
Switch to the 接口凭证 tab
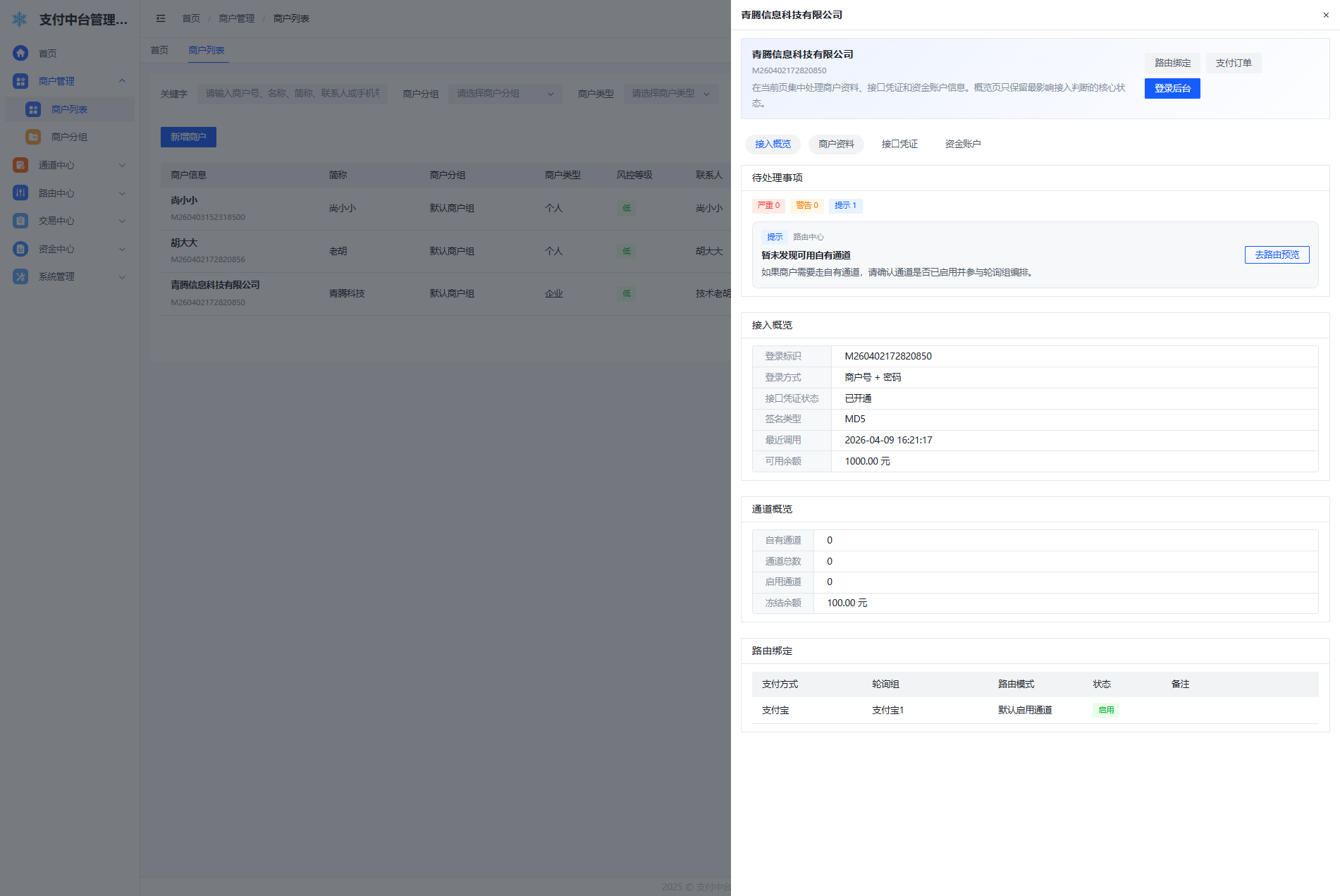pyautogui.click(x=899, y=144)
